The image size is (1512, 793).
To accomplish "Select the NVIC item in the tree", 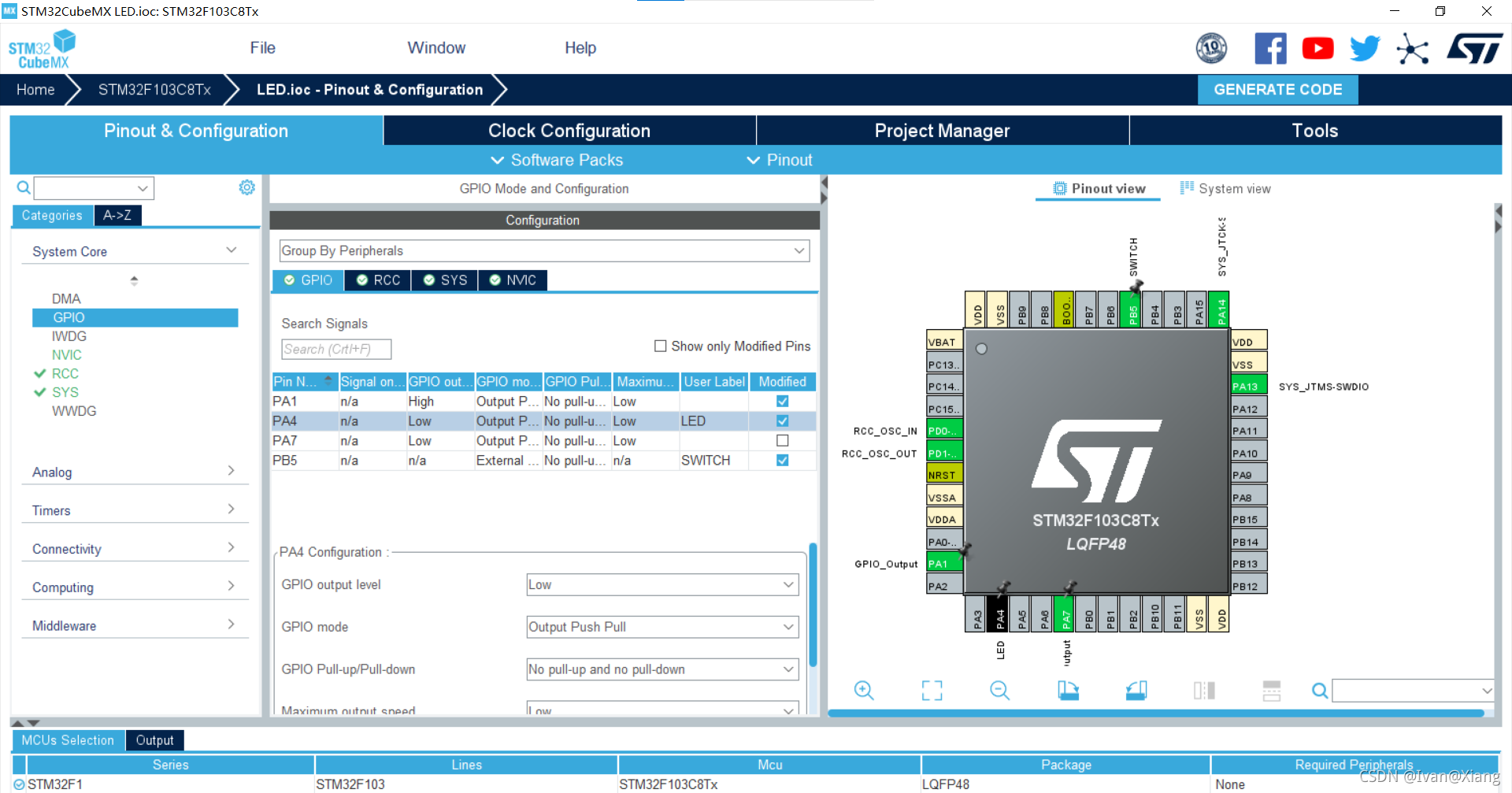I will (67, 355).
